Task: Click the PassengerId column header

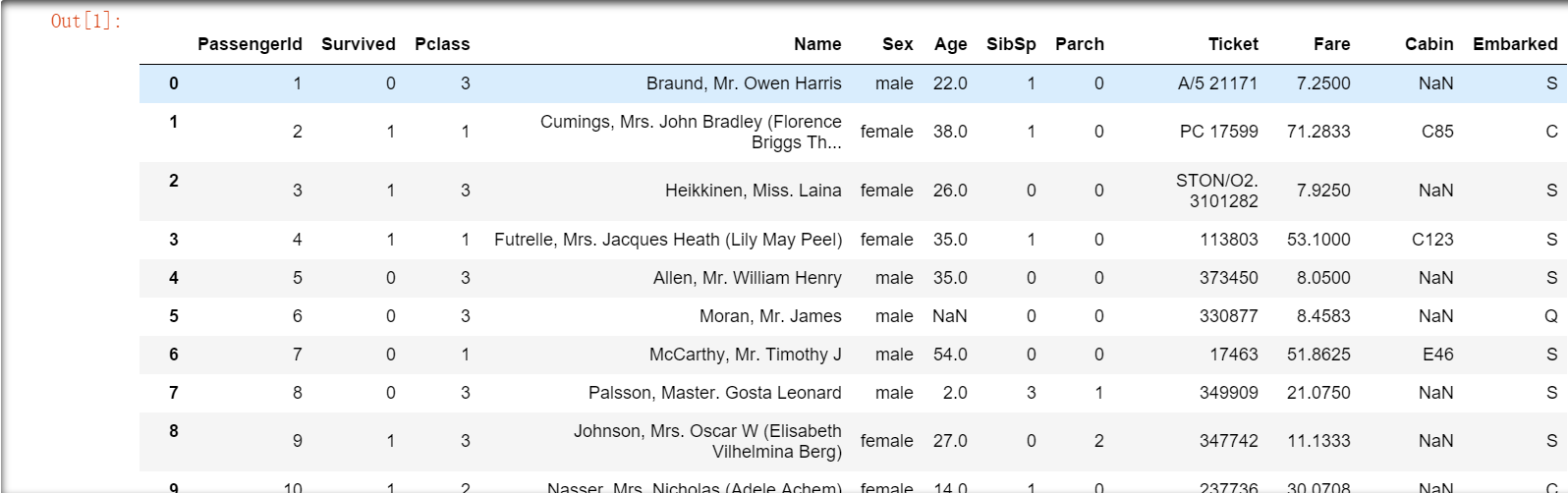Action: click(x=250, y=44)
